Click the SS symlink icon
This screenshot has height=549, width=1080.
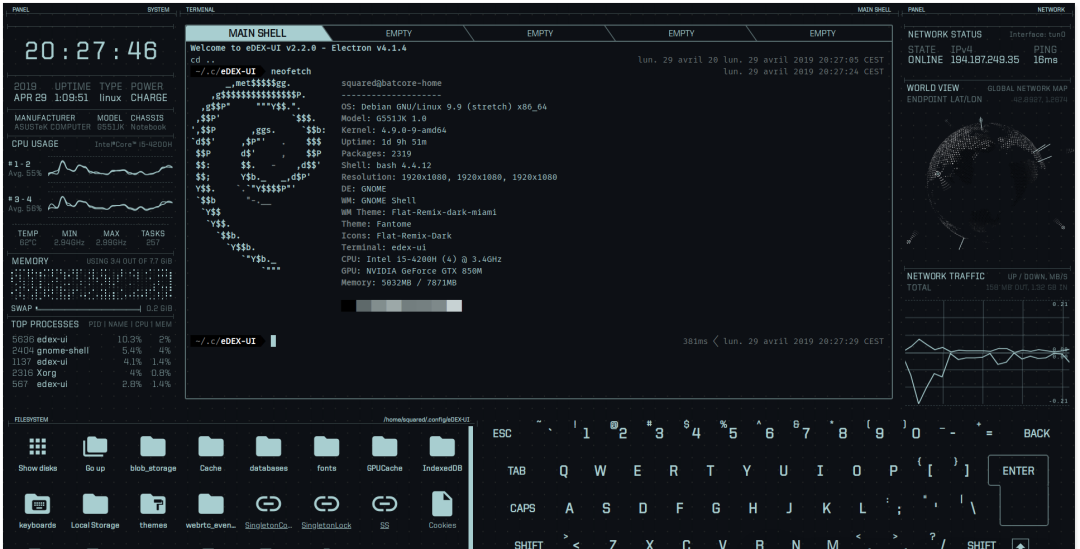pos(384,504)
